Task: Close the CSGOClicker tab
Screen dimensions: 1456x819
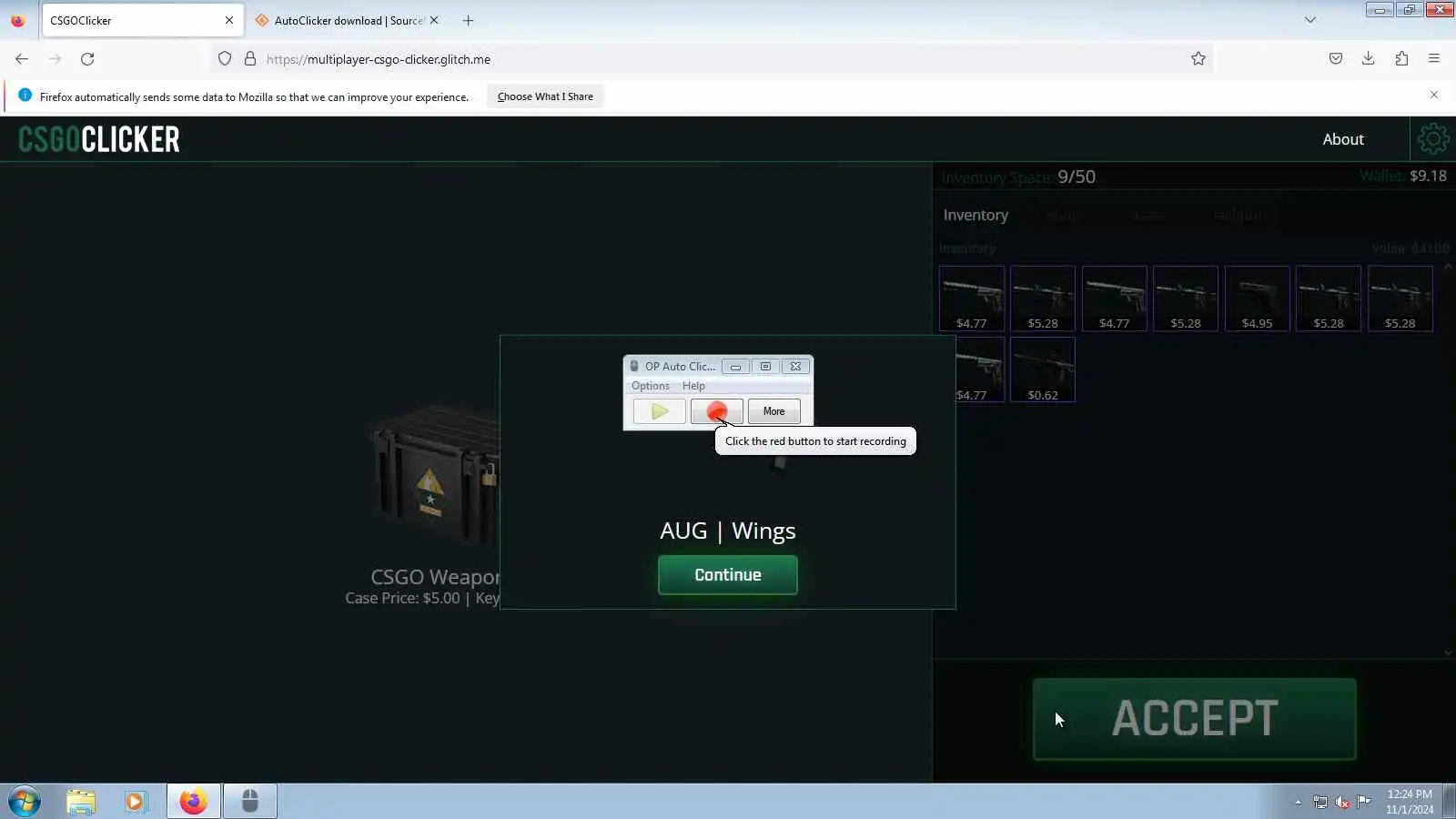Action: [x=229, y=20]
